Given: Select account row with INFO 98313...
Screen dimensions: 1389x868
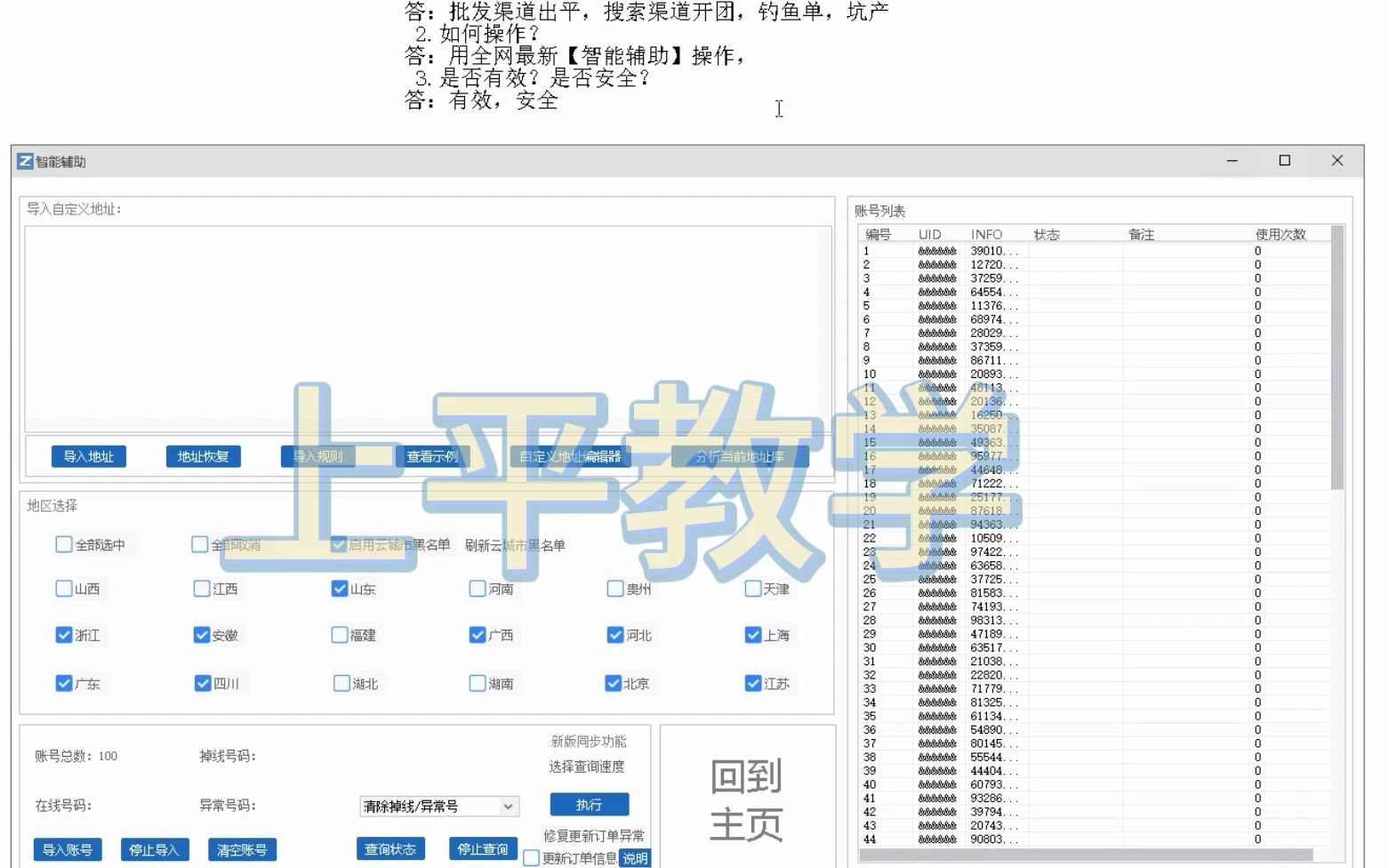Looking at the screenshot, I should (1095, 620).
